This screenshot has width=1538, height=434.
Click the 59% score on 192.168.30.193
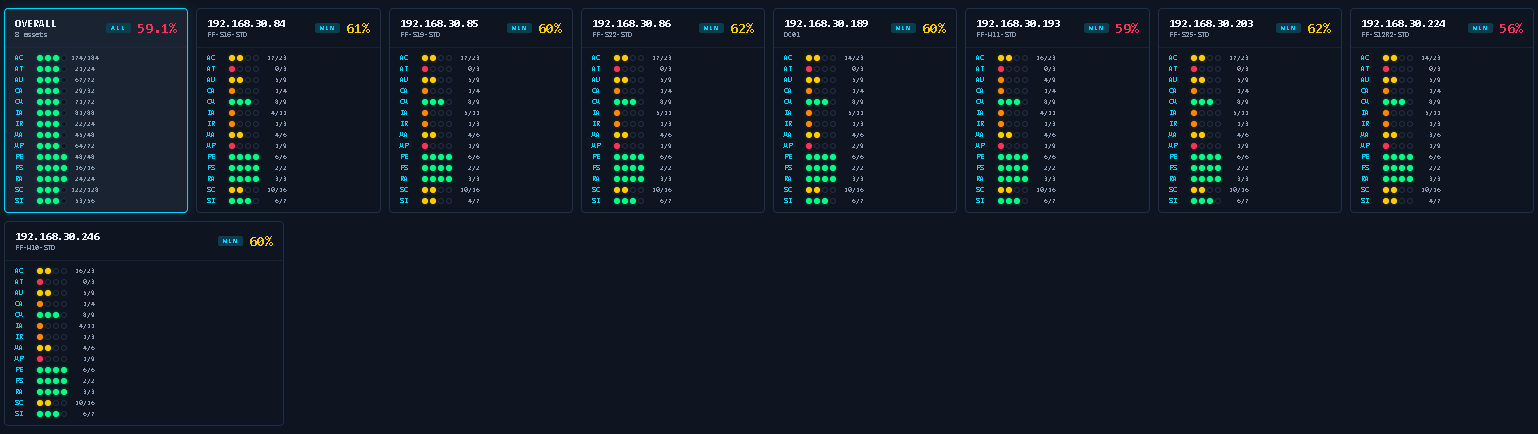coord(1126,29)
